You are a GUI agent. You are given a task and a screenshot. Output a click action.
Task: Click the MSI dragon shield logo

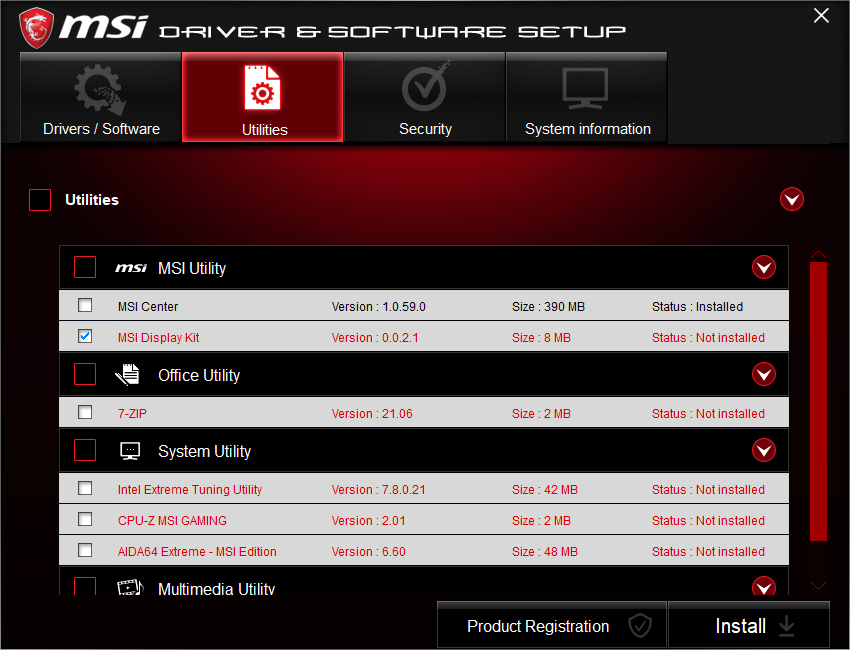pyautogui.click(x=38, y=27)
